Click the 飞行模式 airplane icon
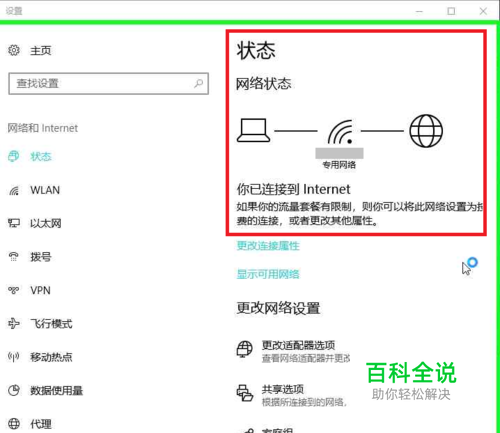 (14, 323)
